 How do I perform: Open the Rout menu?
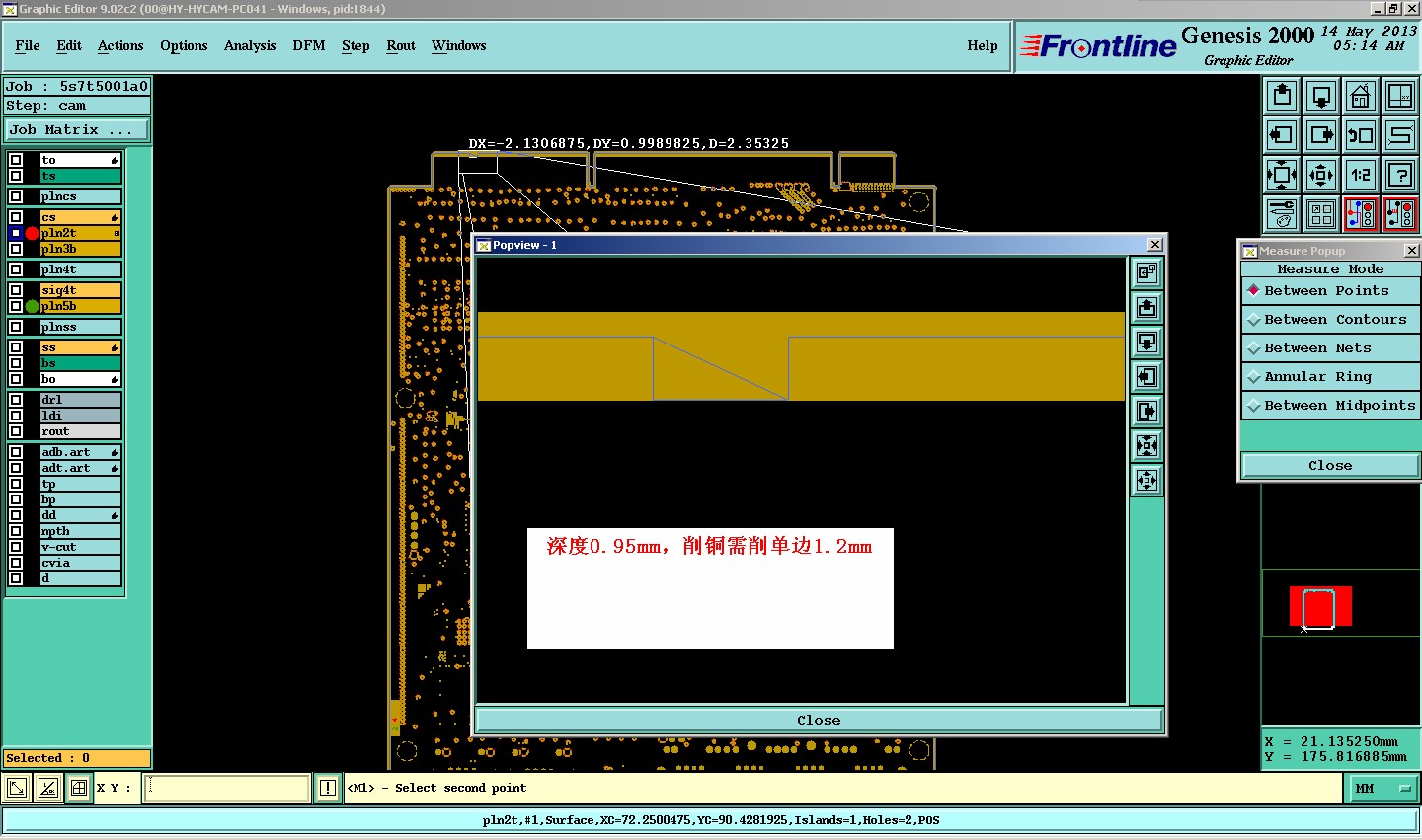coord(401,45)
